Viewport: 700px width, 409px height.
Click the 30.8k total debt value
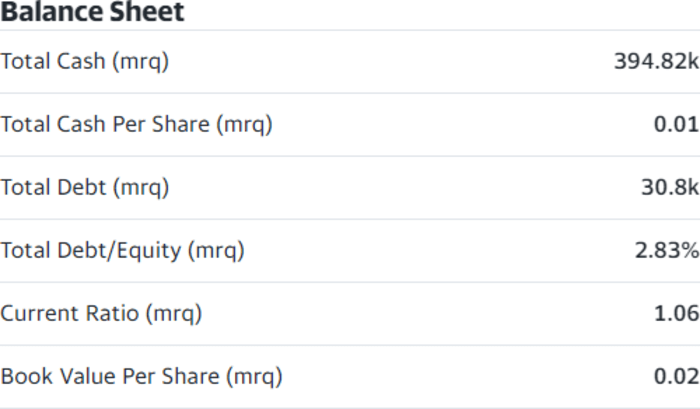click(670, 187)
